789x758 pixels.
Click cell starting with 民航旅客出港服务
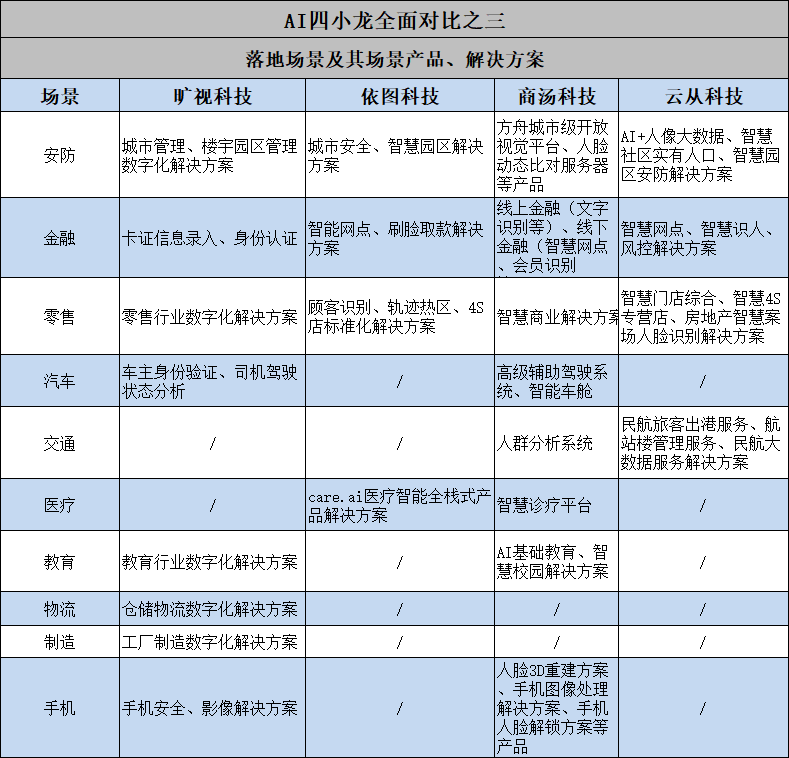coord(703,443)
